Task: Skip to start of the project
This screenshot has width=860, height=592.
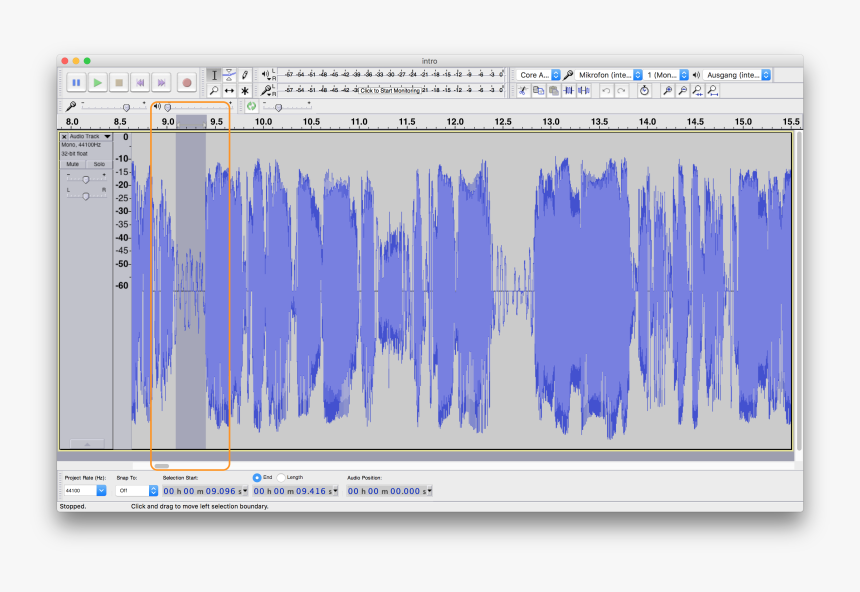Action: click(x=140, y=83)
